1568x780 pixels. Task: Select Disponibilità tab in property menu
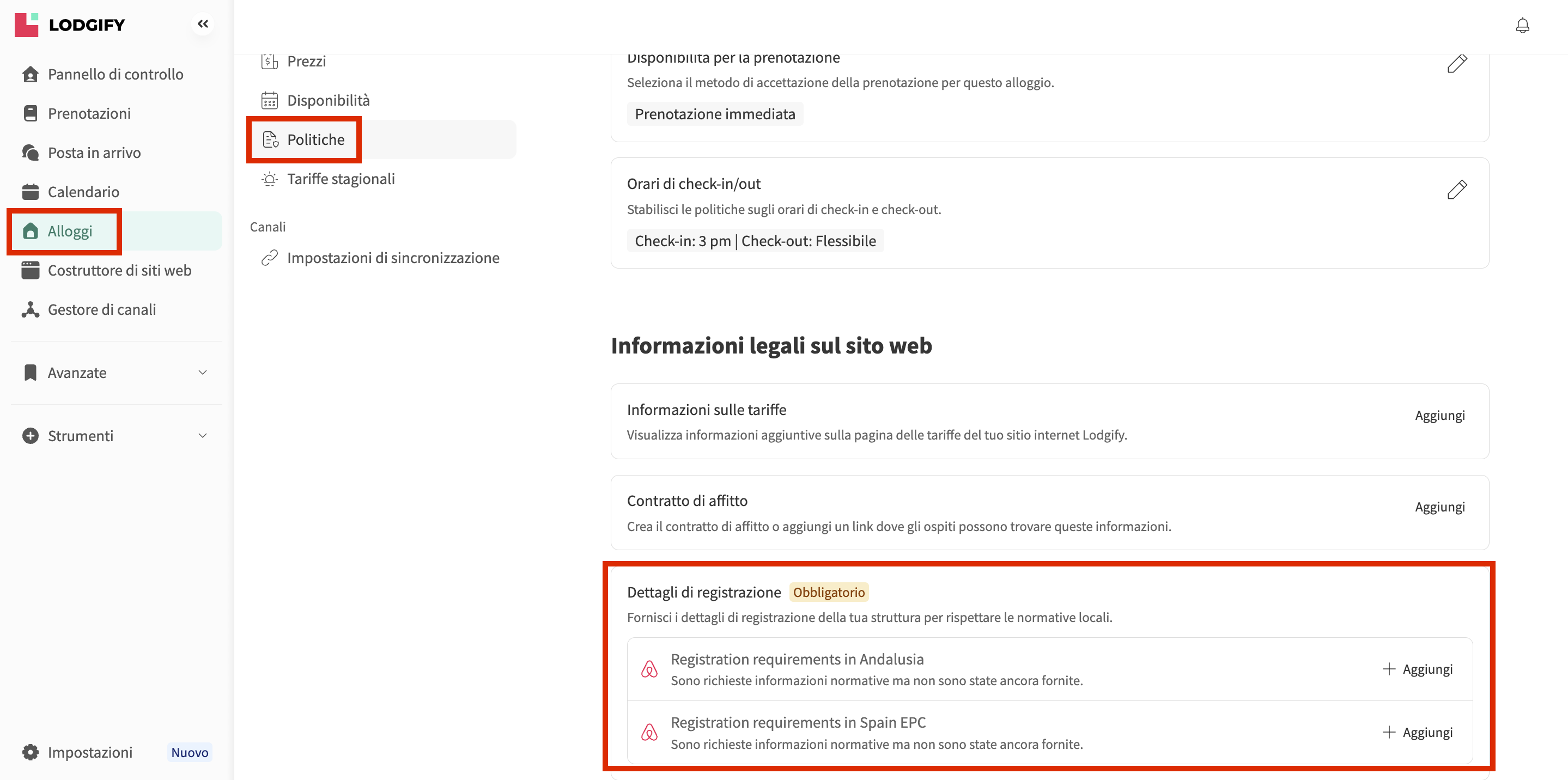328,100
